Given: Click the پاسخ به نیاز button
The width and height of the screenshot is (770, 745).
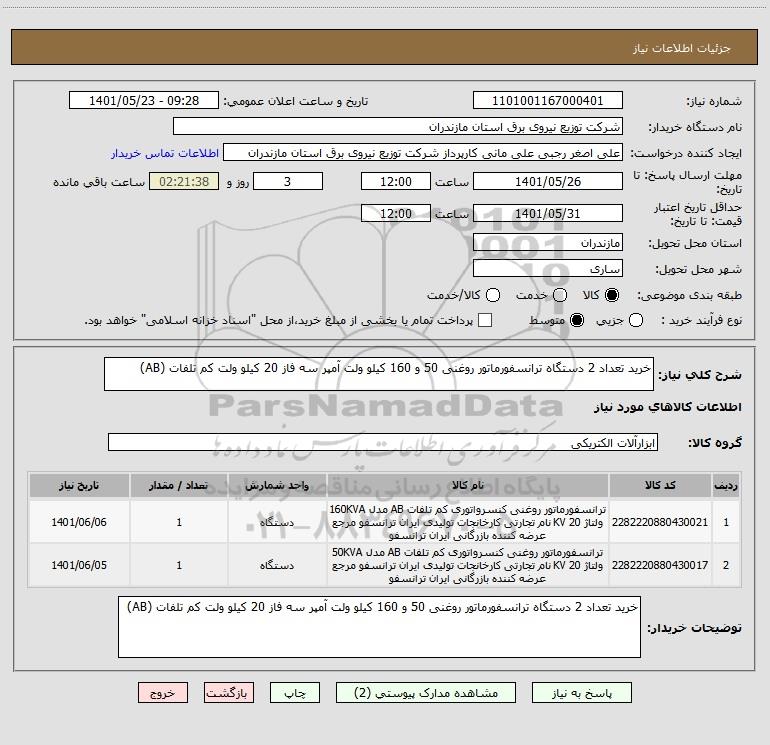Looking at the screenshot, I should [x=581, y=692].
